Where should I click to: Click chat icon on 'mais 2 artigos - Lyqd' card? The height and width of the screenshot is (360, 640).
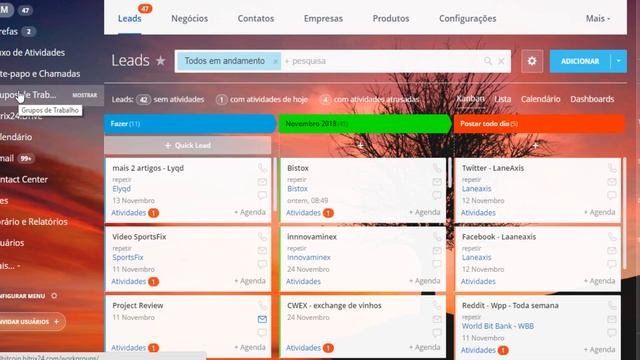pos(262,196)
